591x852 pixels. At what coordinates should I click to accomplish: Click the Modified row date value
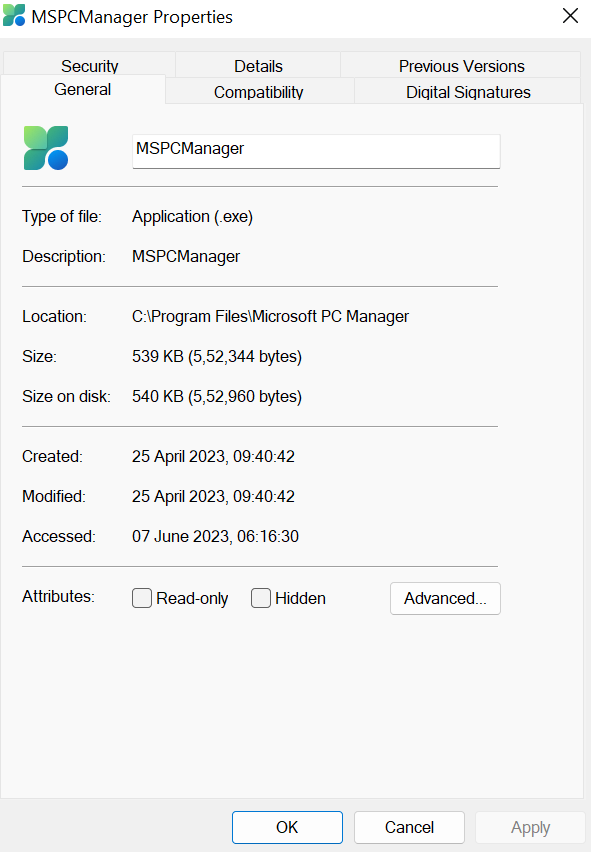[x=213, y=496]
